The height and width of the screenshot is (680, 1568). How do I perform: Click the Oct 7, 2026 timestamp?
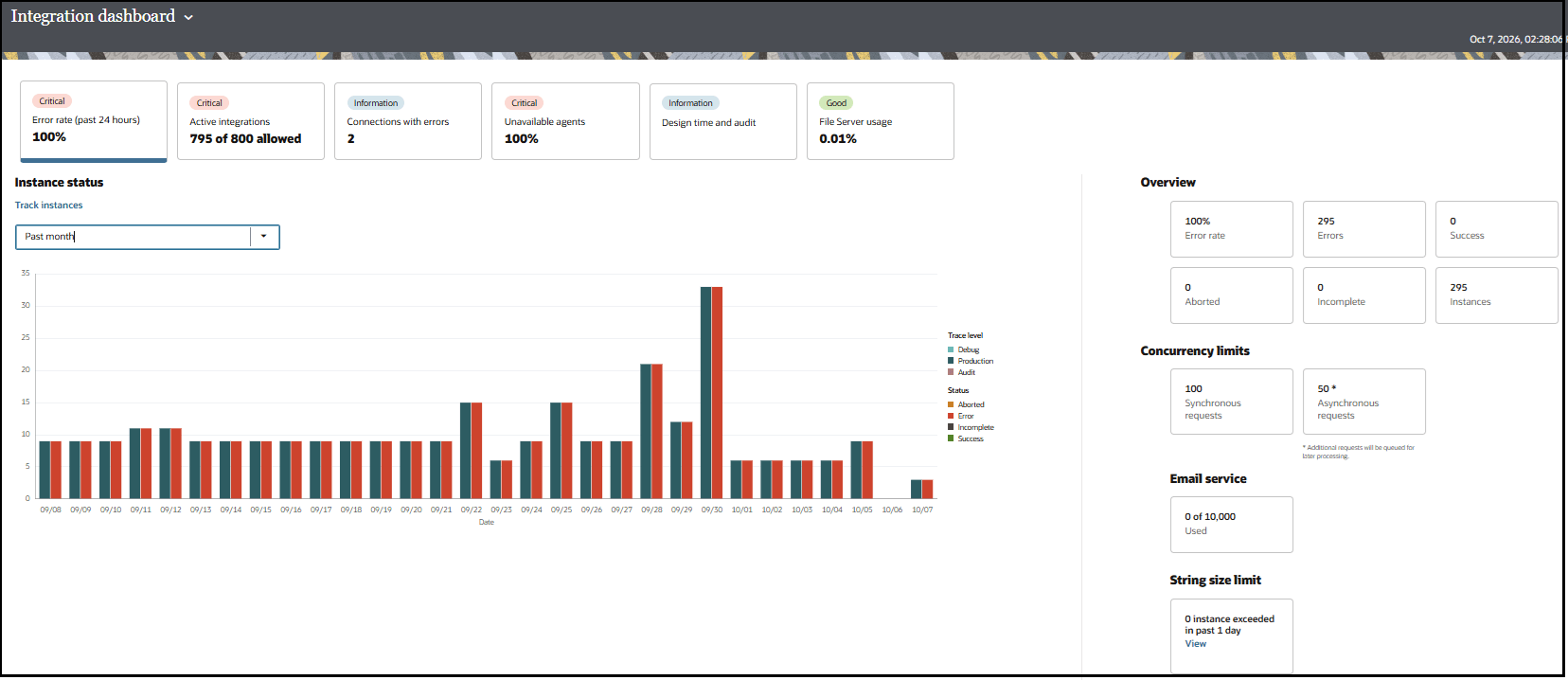coord(1515,39)
